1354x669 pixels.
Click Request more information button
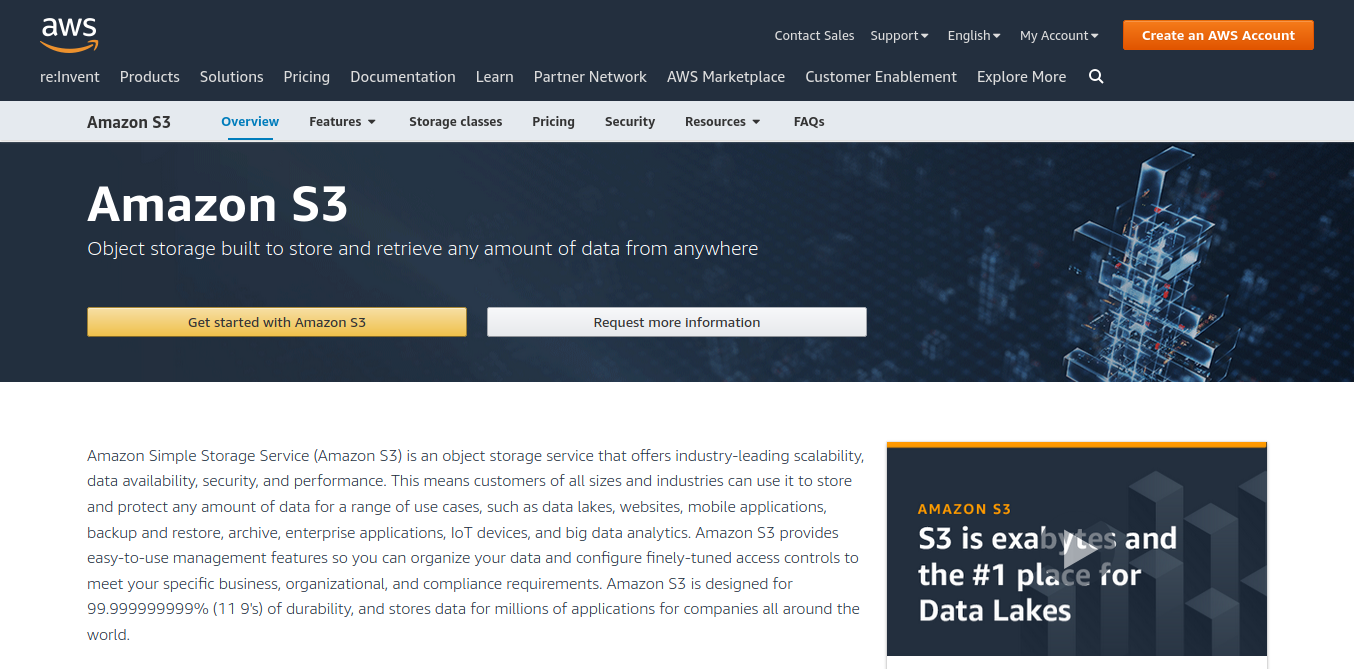click(677, 322)
